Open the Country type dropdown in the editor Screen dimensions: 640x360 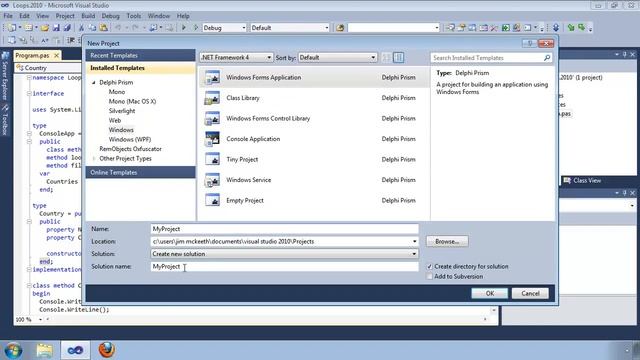pos(48,68)
